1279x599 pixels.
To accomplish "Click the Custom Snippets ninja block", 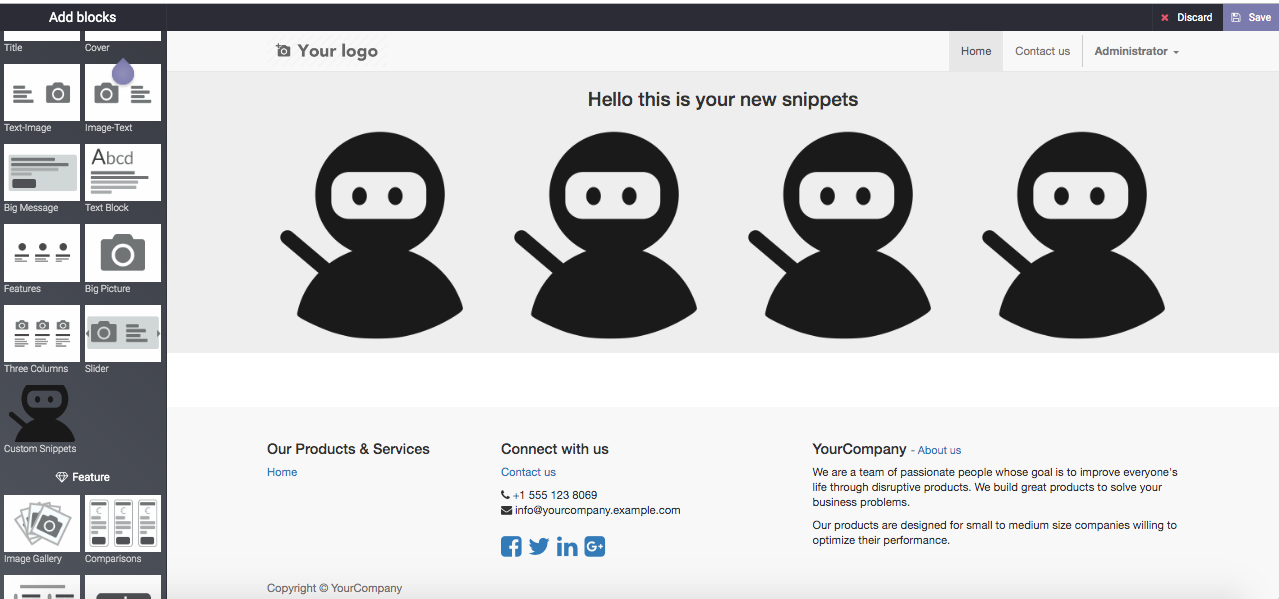I will [42, 413].
